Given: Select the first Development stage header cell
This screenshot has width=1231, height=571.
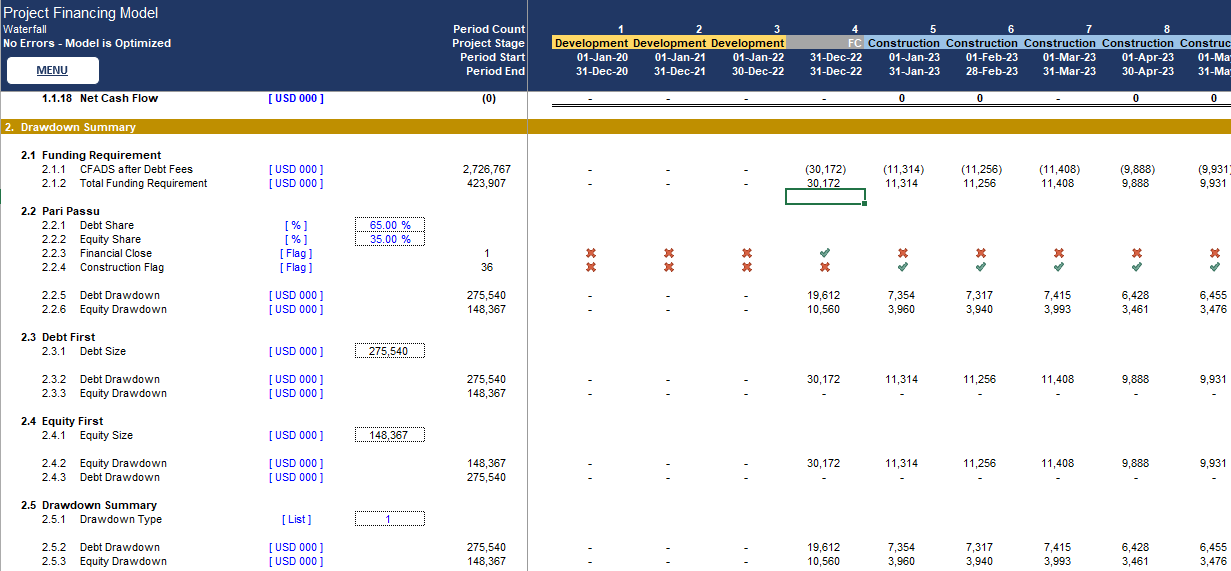Looking at the screenshot, I should (591, 43).
